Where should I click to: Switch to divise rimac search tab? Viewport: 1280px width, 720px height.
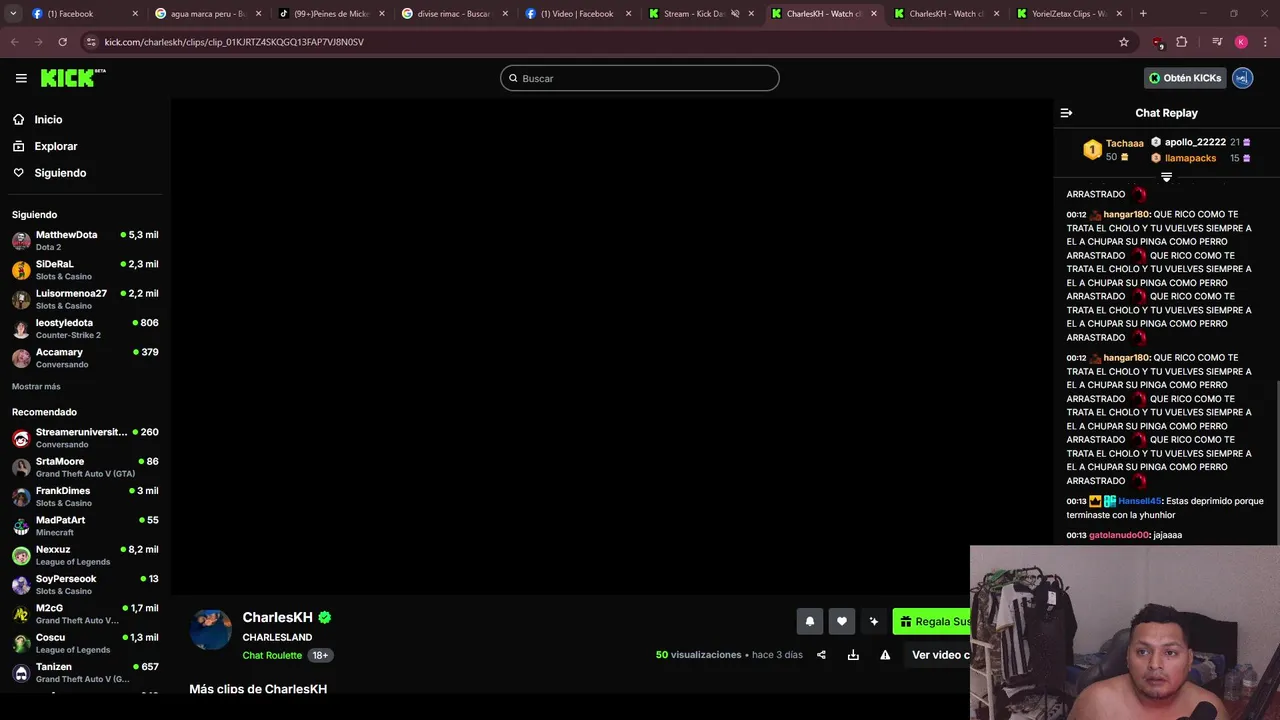click(453, 14)
